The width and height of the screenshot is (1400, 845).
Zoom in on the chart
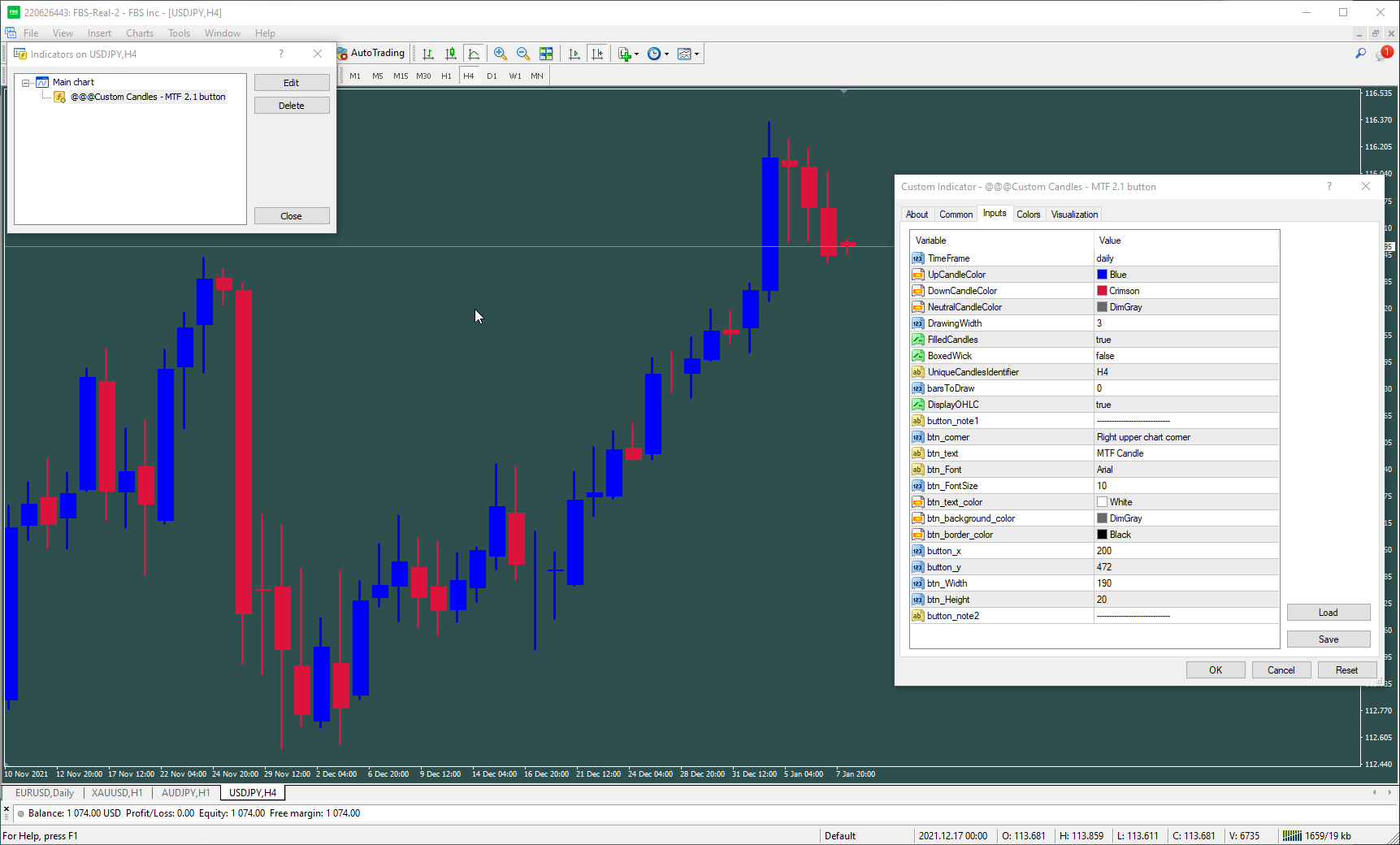501,54
